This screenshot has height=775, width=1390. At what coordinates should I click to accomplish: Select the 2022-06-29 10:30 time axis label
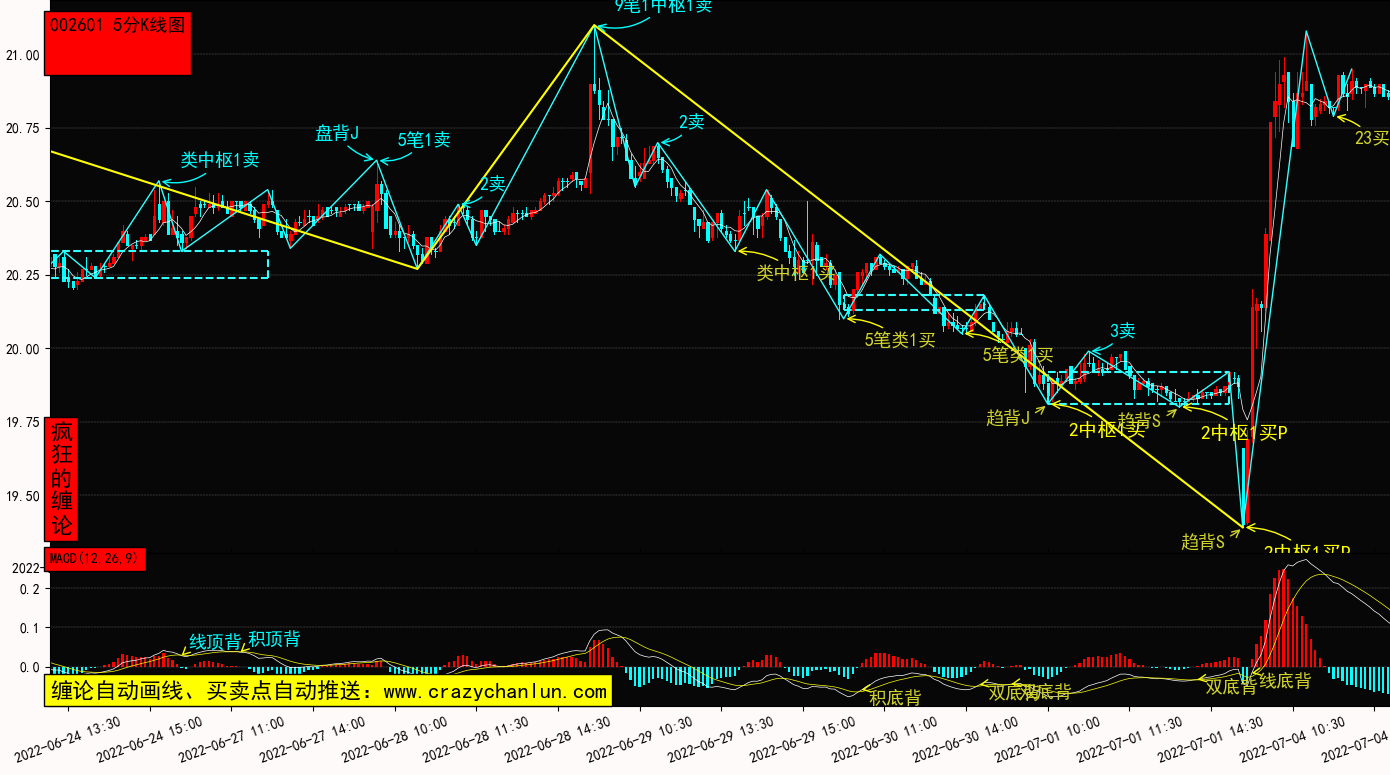(x=640, y=738)
